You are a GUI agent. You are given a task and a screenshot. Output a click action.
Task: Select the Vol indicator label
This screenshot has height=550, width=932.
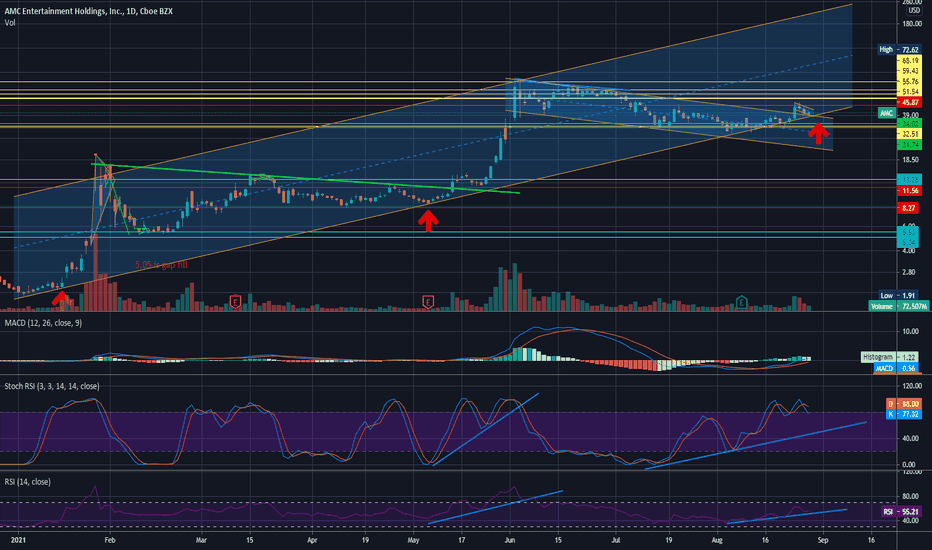coord(10,23)
